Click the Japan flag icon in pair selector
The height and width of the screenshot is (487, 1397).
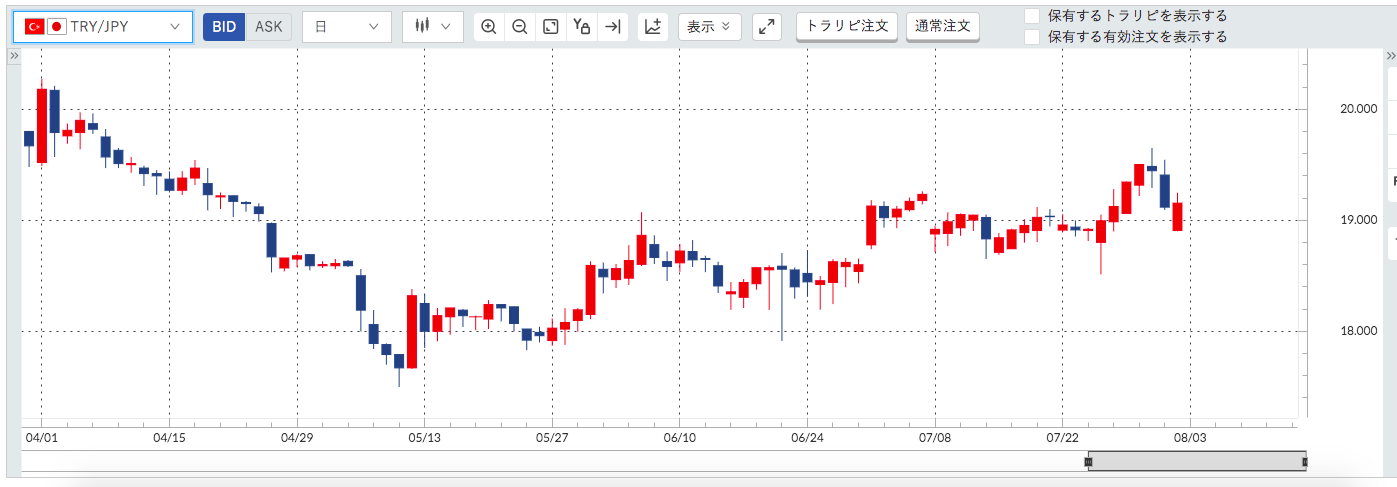[x=56, y=27]
